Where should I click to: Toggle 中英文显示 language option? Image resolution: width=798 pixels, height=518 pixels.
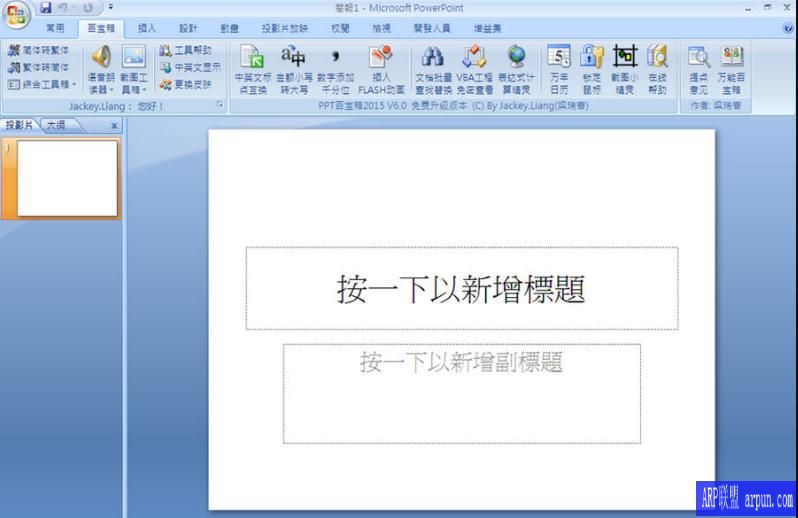pos(190,67)
